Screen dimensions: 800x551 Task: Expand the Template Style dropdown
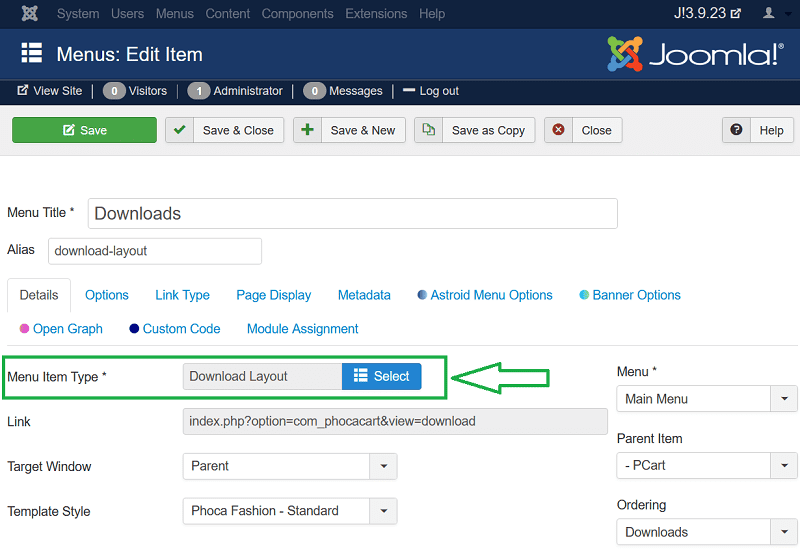click(383, 511)
